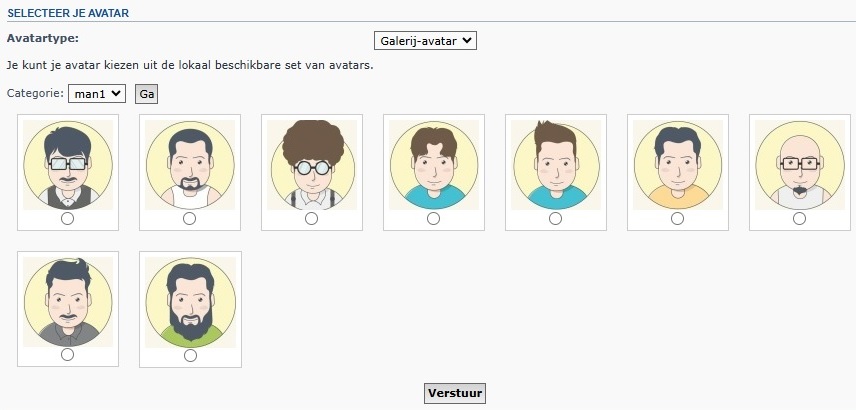Screen dimensions: 856x410
Task: Click the goatee avatar in white tank top
Action: 190,165
